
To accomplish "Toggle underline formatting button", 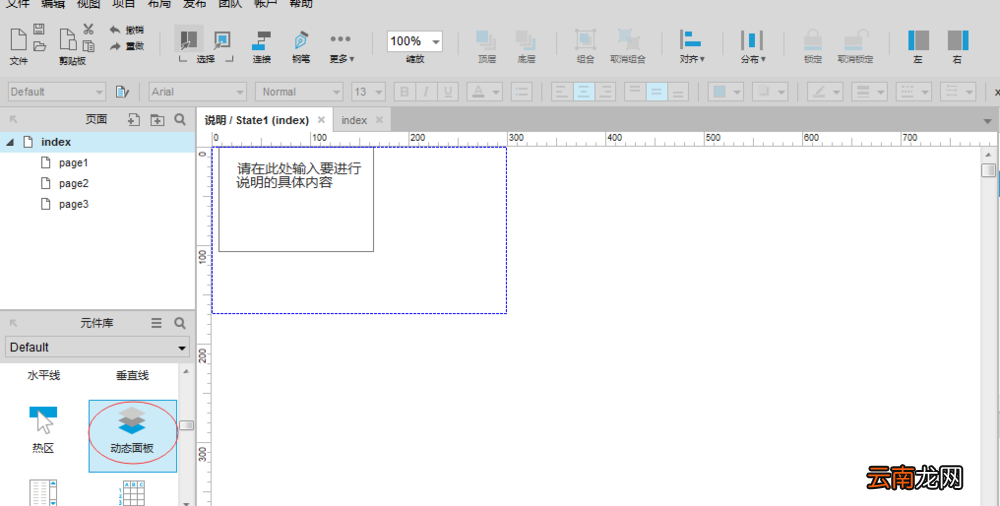I will click(448, 92).
